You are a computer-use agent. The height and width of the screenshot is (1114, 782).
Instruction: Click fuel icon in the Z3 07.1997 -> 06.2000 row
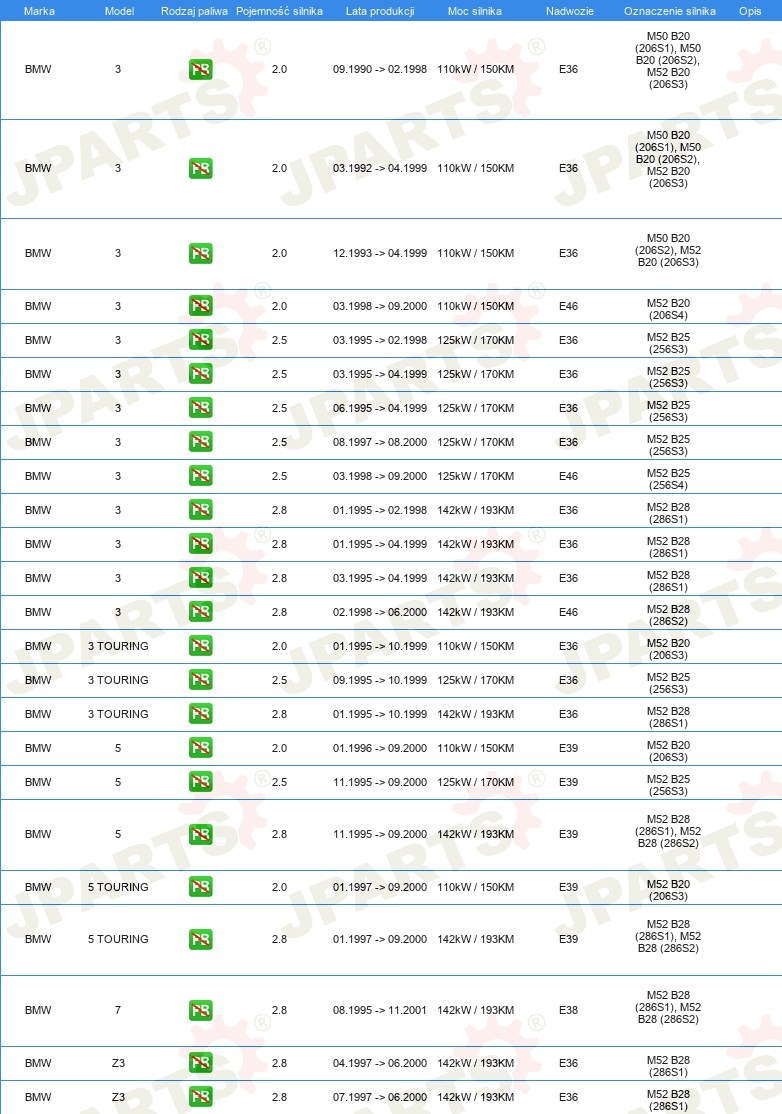click(x=201, y=1097)
